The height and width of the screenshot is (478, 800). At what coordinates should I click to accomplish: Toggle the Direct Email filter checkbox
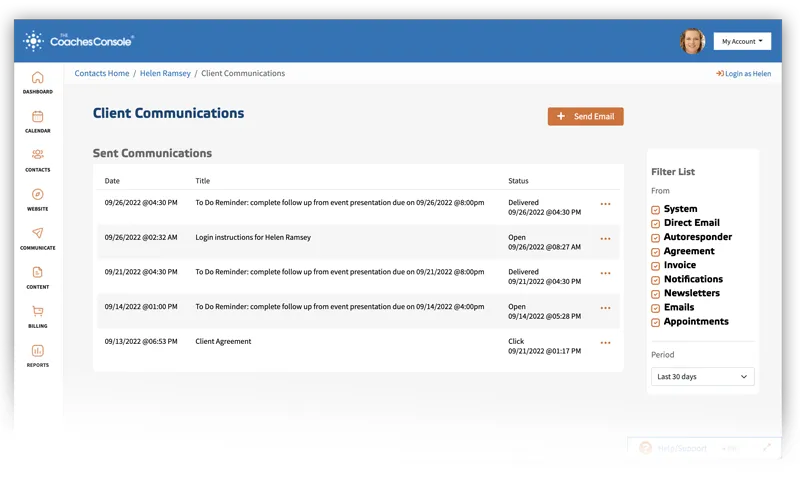point(656,223)
